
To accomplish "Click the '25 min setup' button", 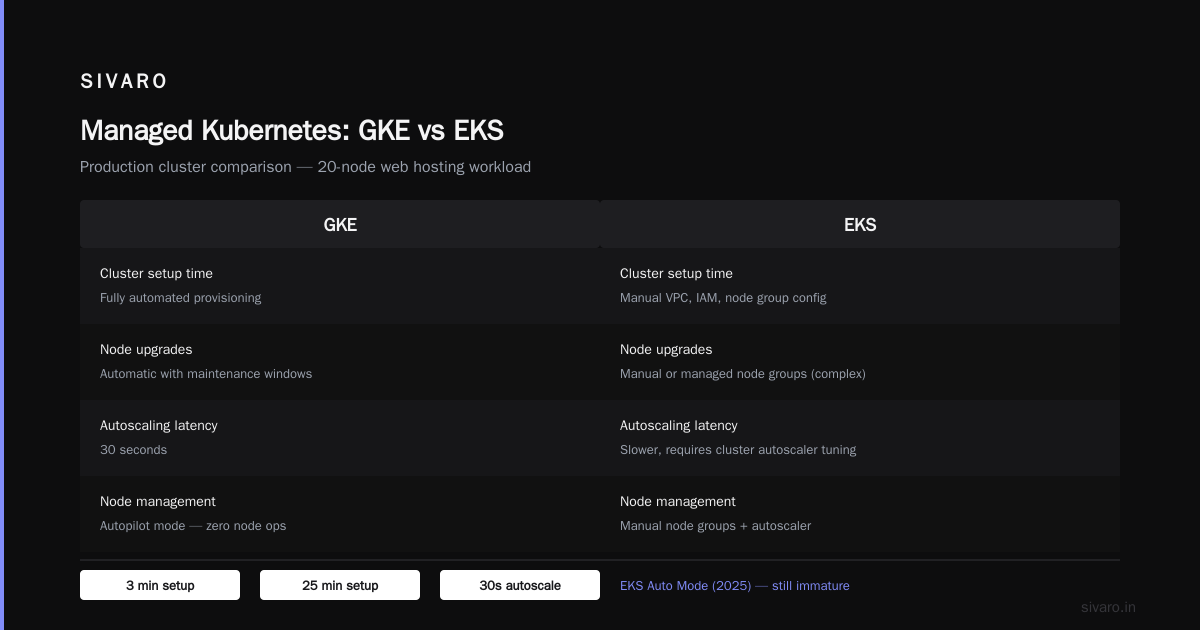I will pyautogui.click(x=340, y=585).
